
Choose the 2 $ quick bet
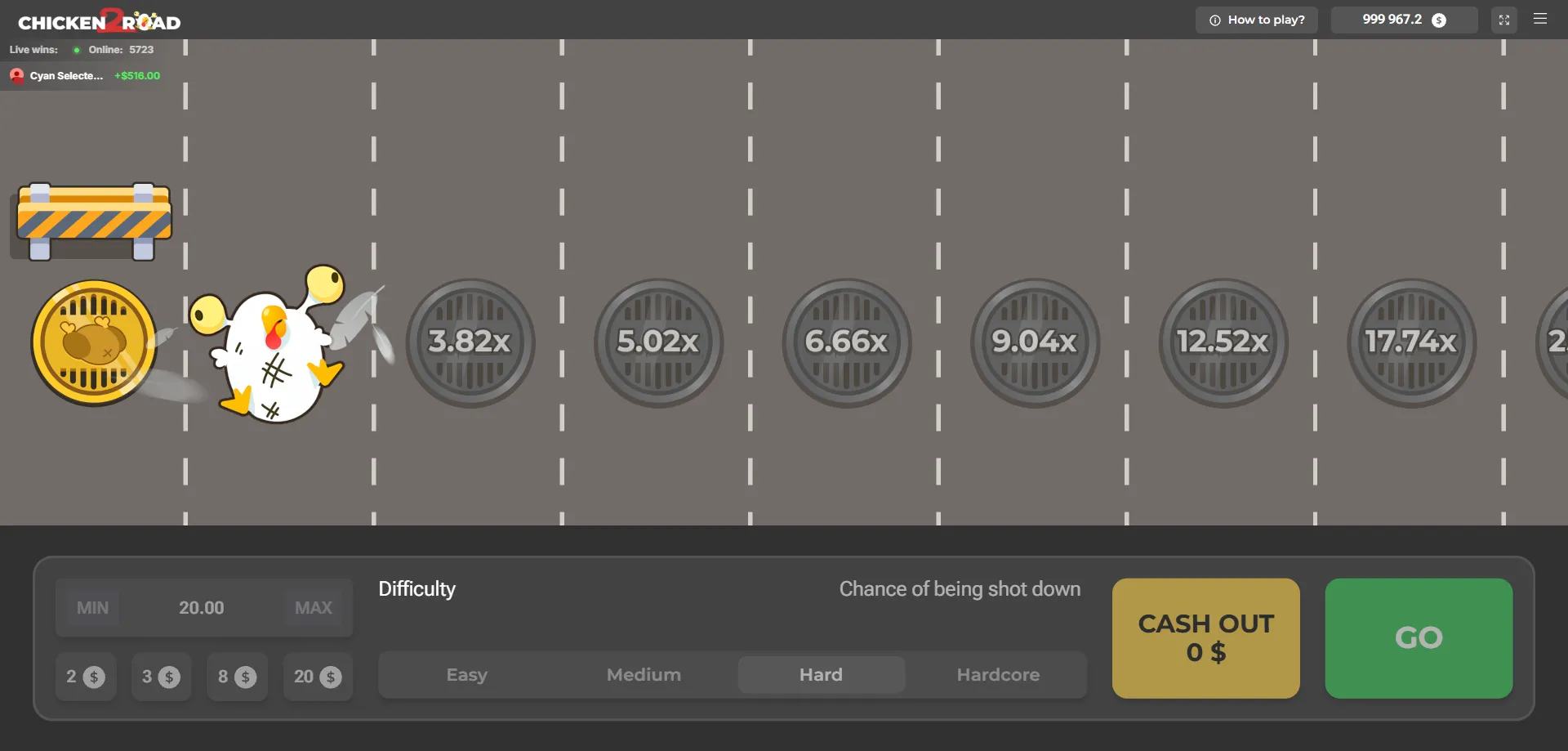[x=86, y=677]
